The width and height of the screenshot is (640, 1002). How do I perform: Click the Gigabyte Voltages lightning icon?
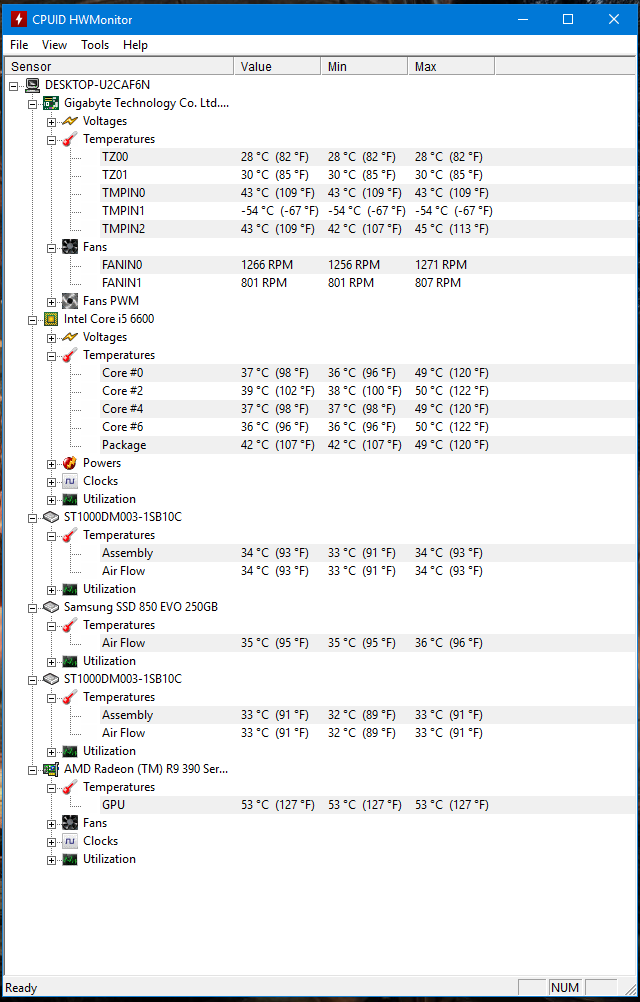(70, 121)
